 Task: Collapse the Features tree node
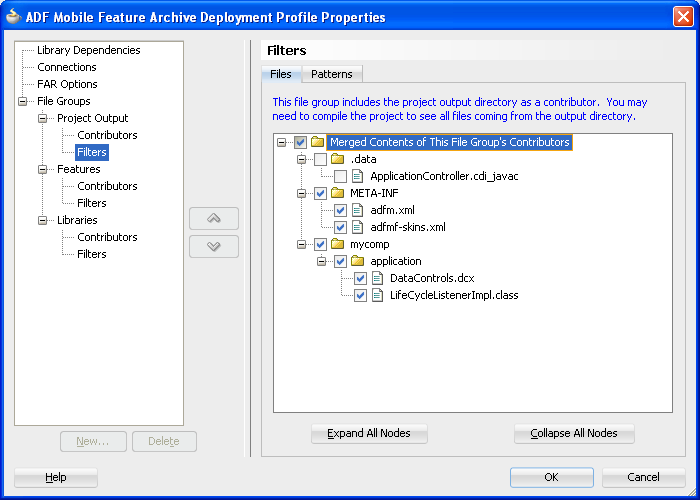[42, 170]
